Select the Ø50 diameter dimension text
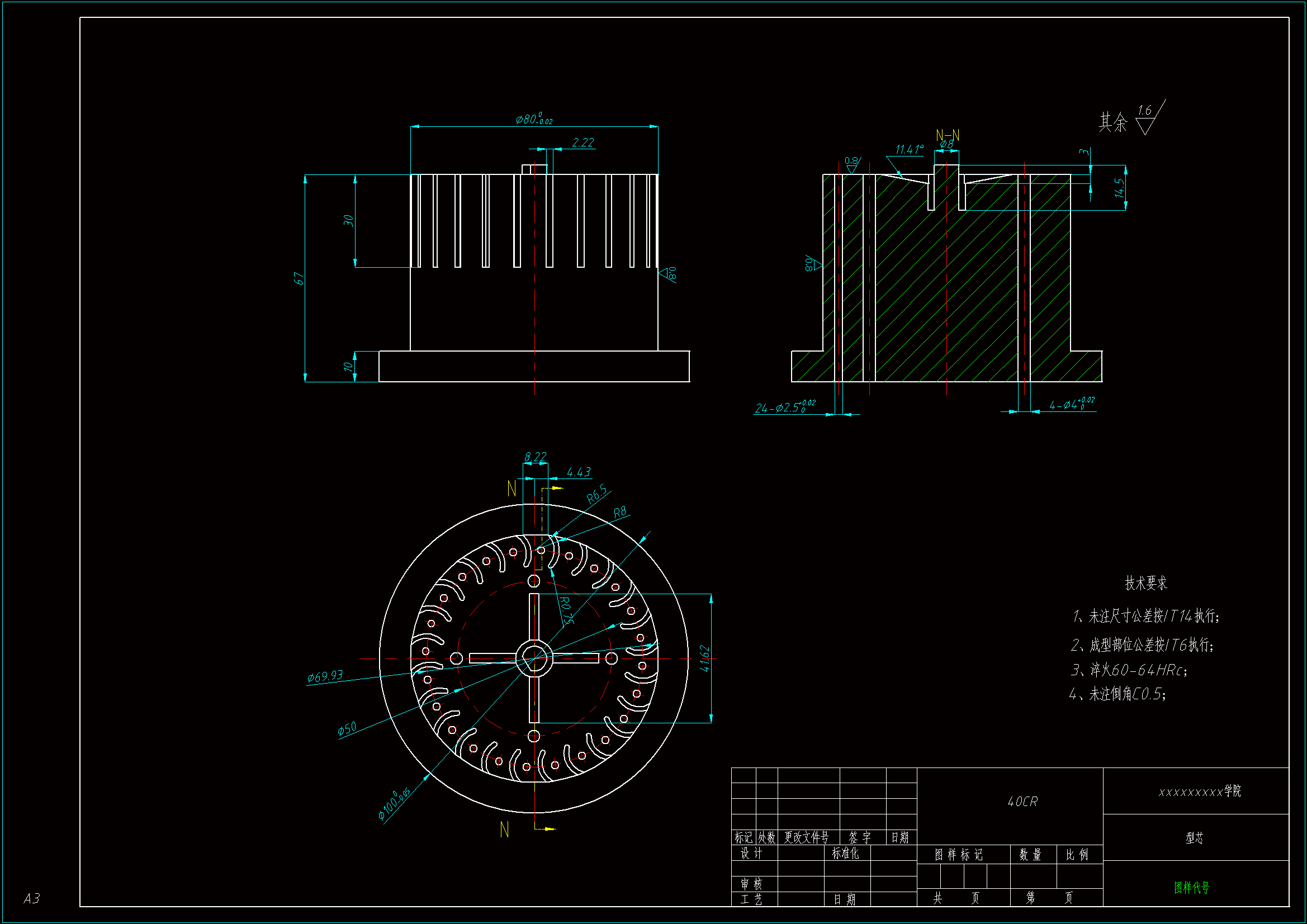Image resolution: width=1307 pixels, height=924 pixels. [347, 728]
